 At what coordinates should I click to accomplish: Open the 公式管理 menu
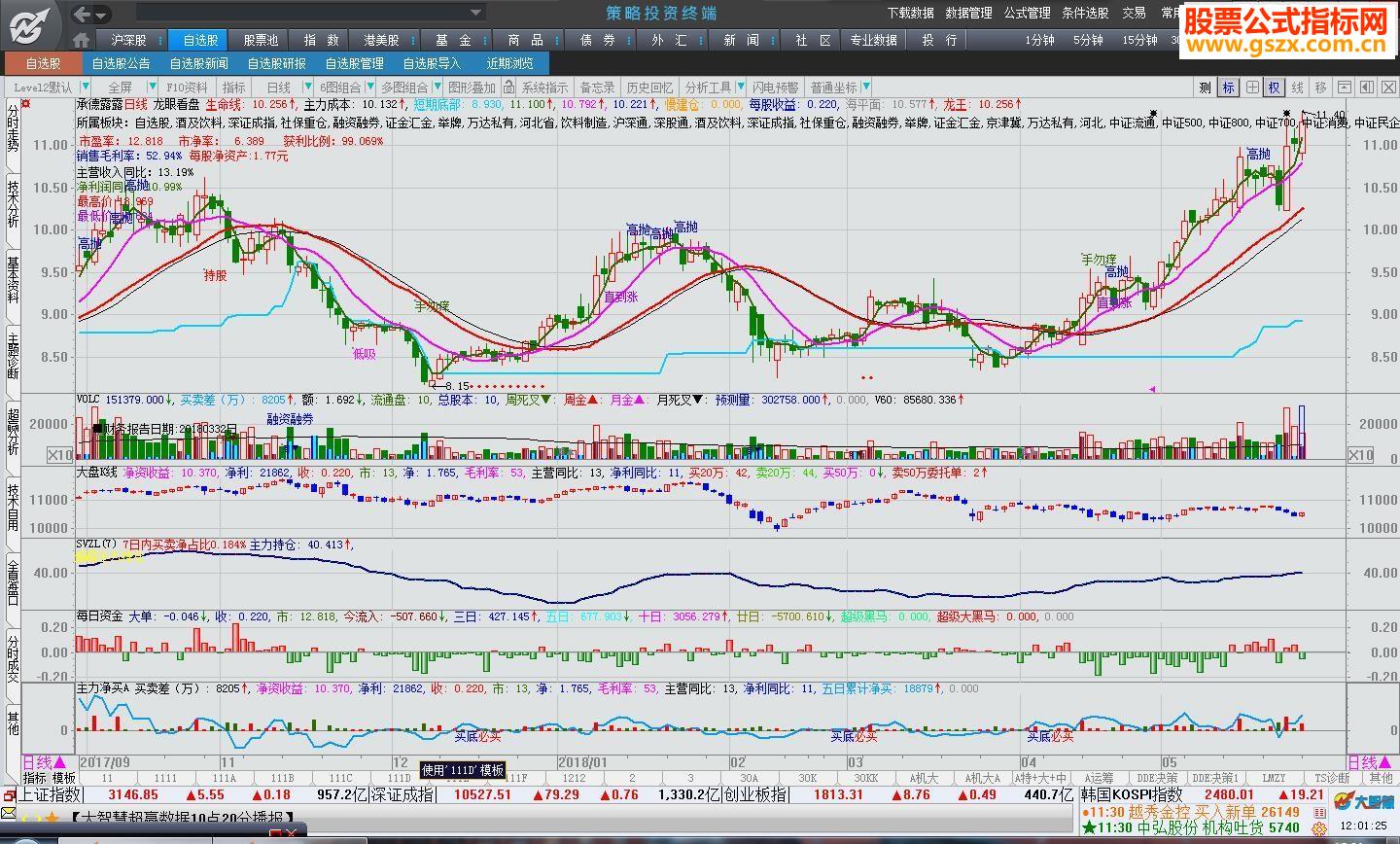1027,14
